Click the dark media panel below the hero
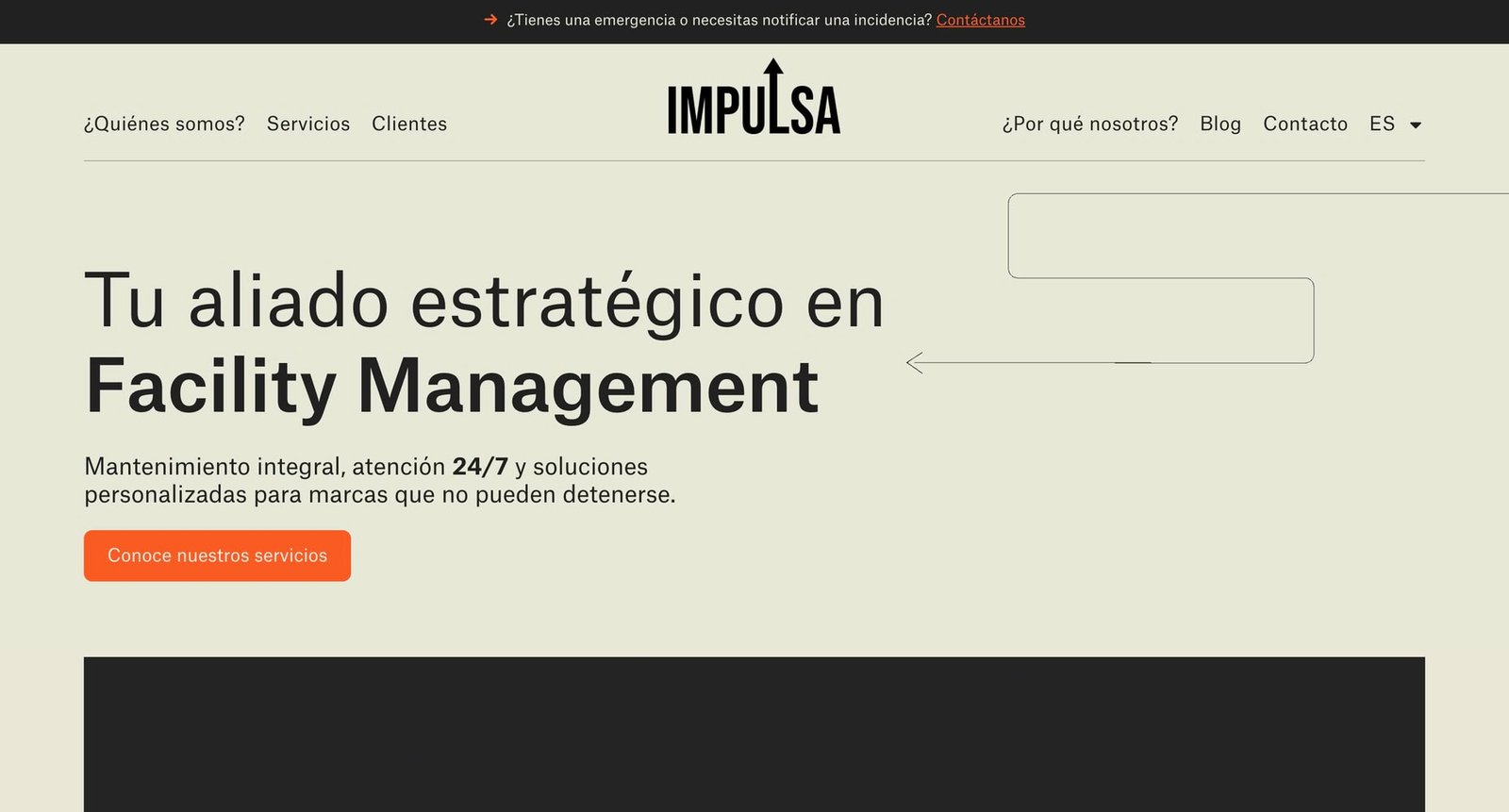The image size is (1509, 812). (x=754, y=734)
